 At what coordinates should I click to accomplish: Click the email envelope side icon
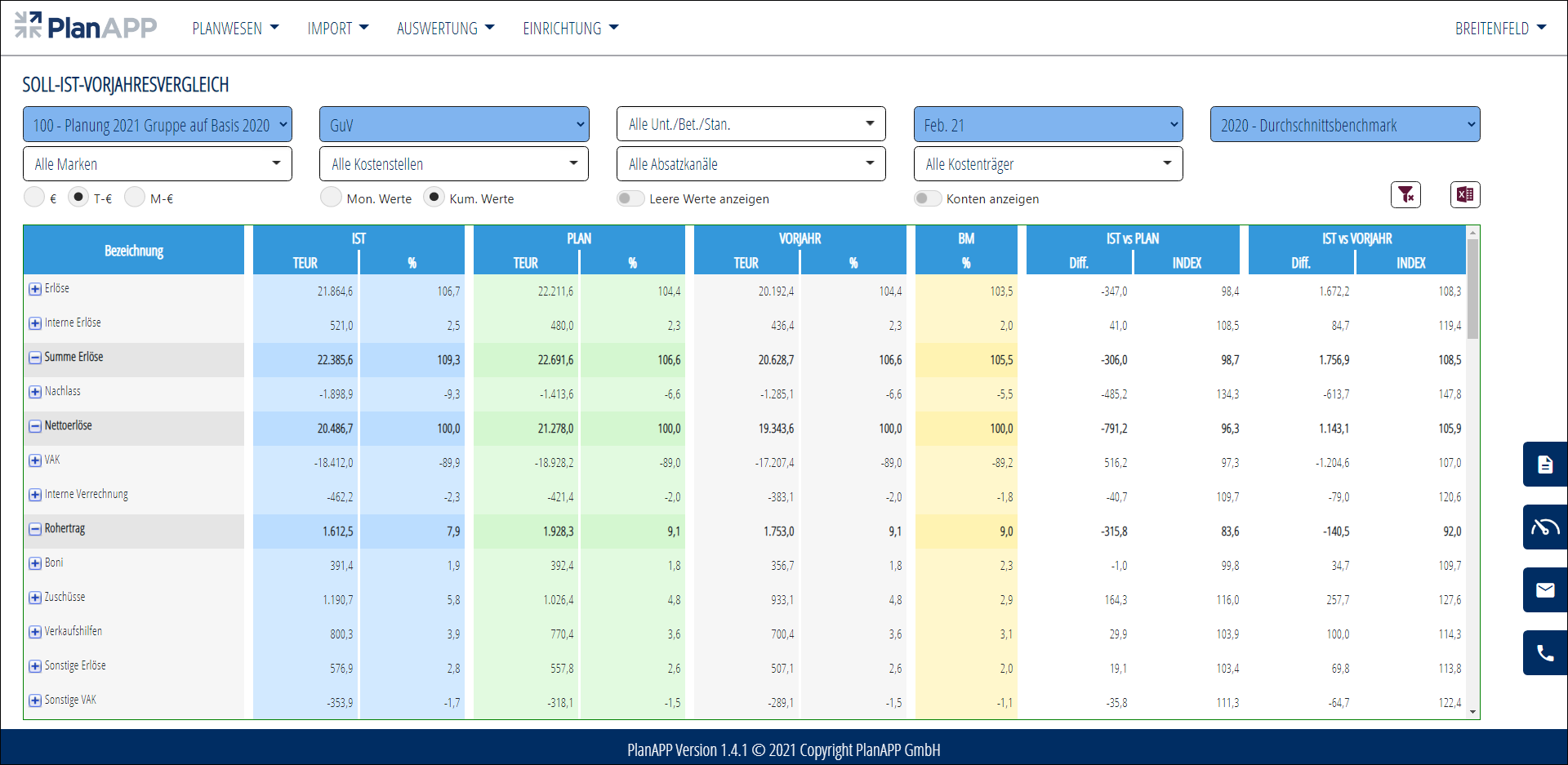click(1544, 590)
